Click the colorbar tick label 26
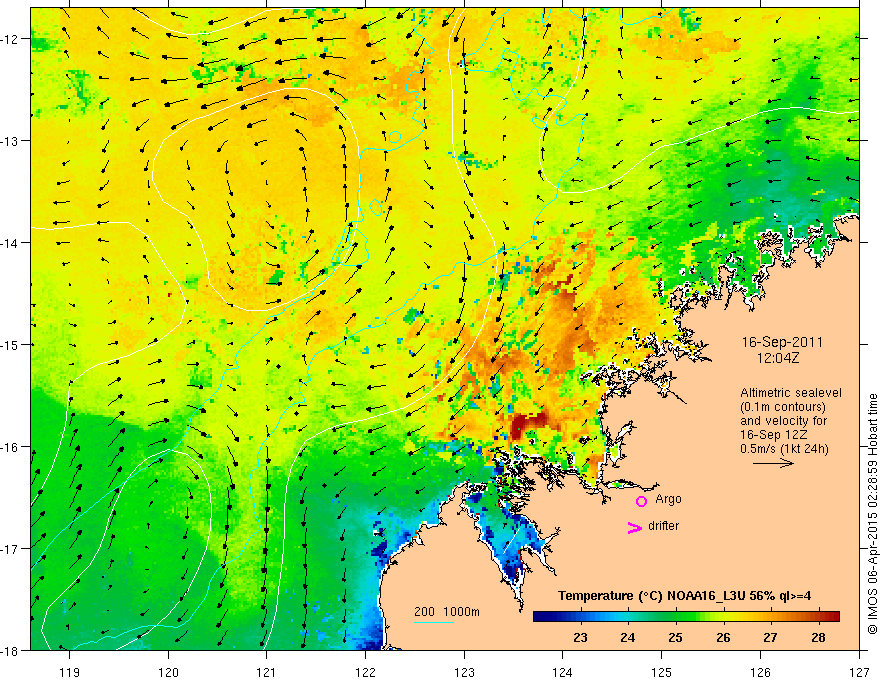This screenshot has height=680, width=880. pos(723,637)
